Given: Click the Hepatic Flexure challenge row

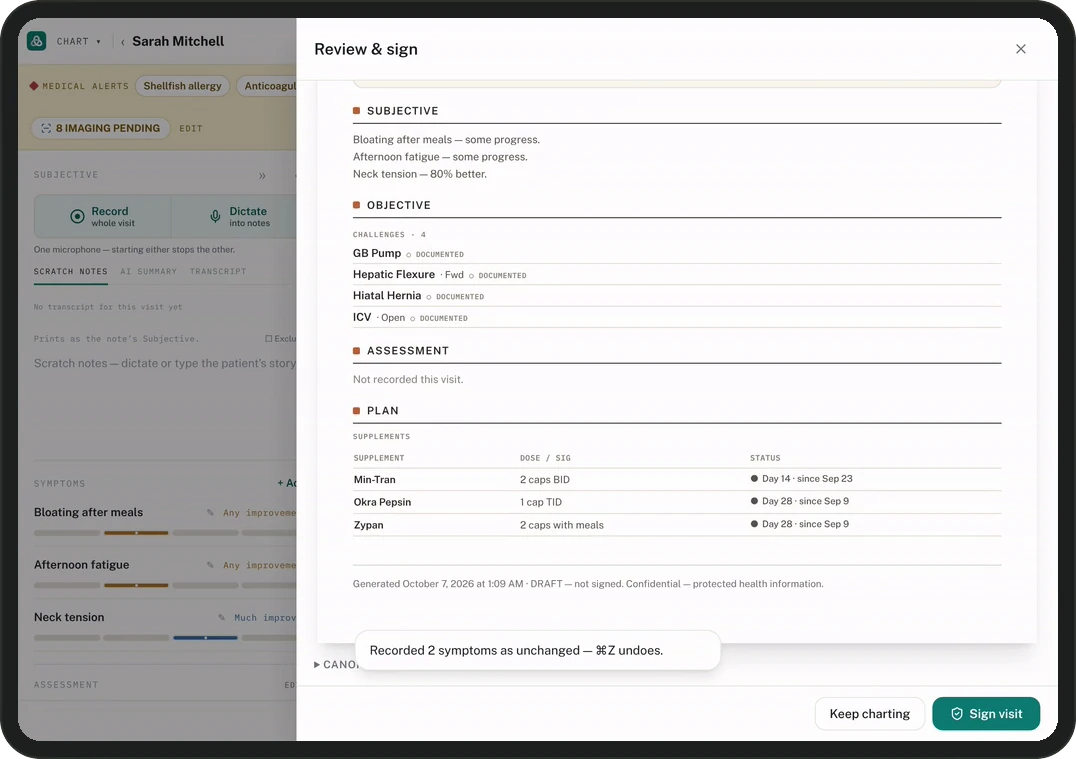Looking at the screenshot, I should (677, 275).
